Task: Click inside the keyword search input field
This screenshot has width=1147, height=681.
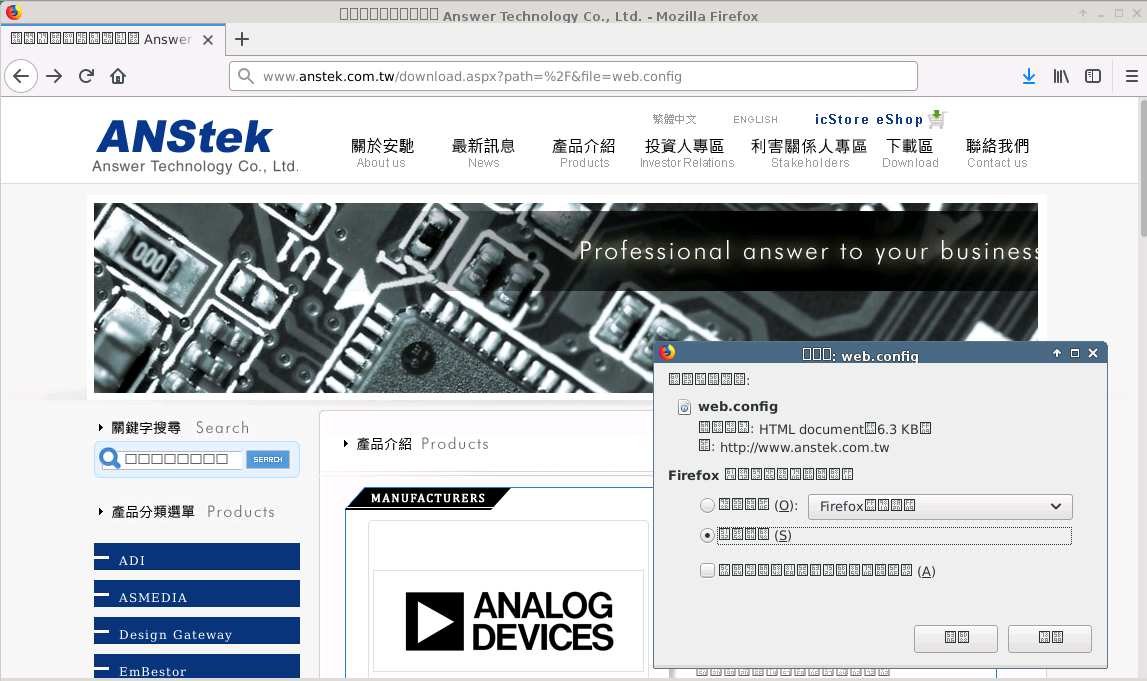Action: (181, 459)
